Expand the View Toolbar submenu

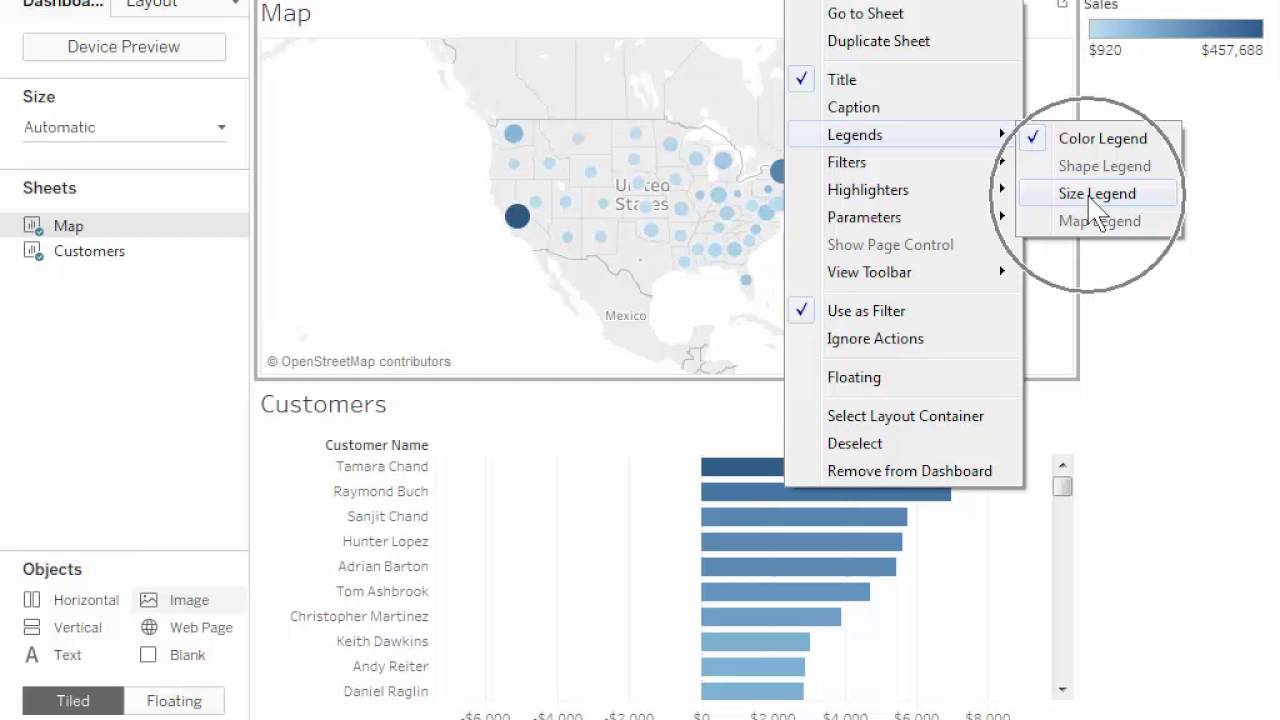pos(905,272)
